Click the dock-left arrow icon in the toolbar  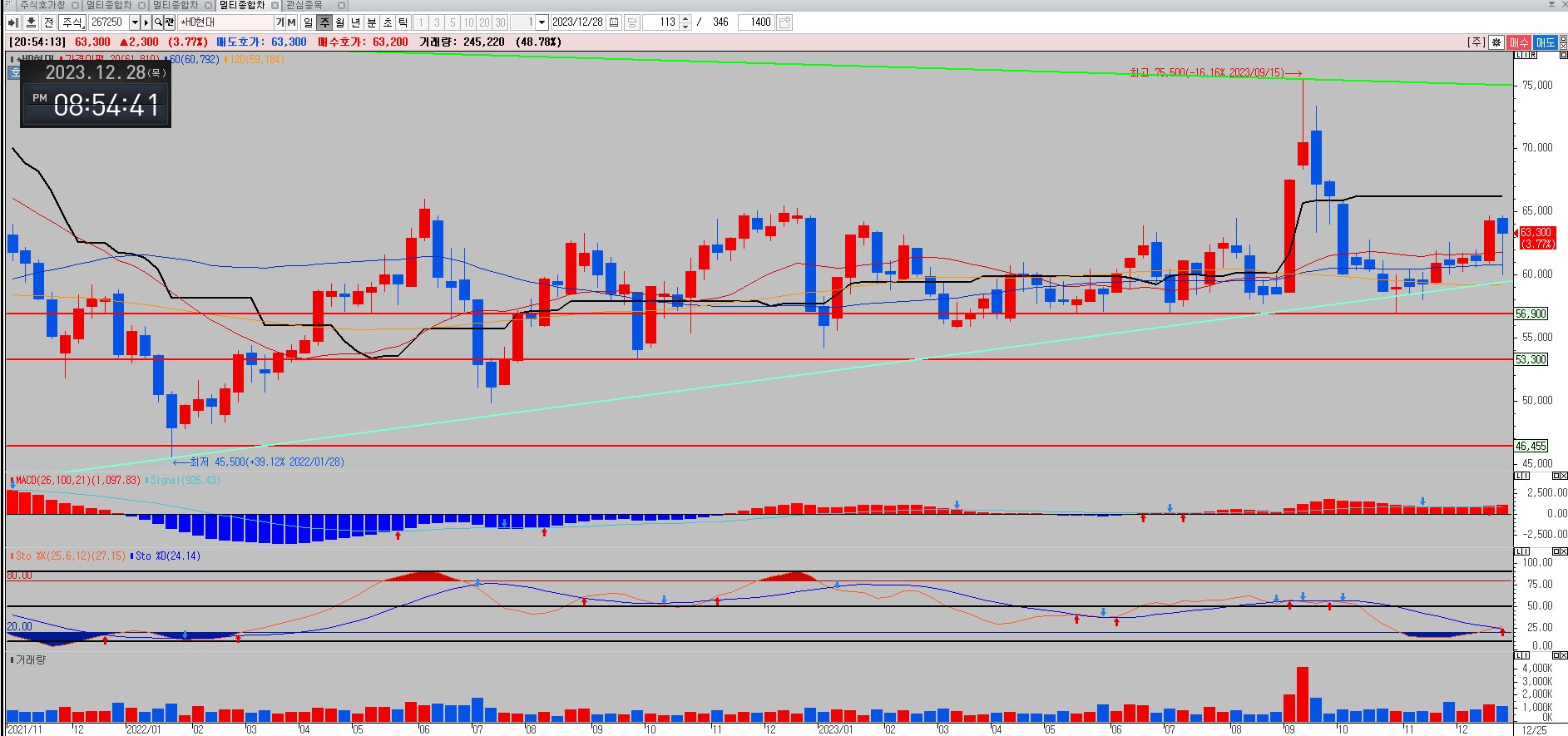[x=13, y=22]
